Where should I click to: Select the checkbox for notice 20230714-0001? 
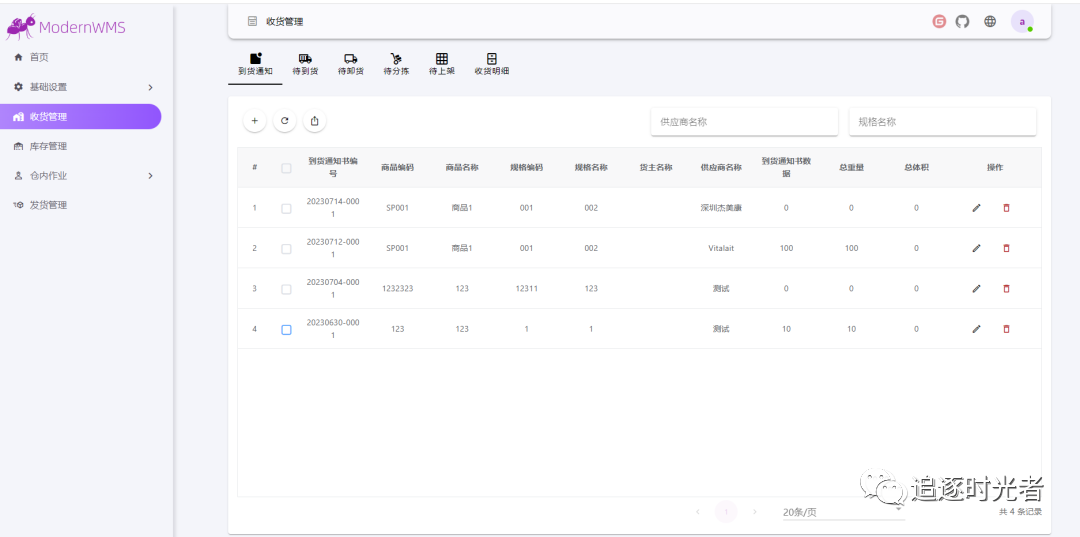click(x=286, y=208)
